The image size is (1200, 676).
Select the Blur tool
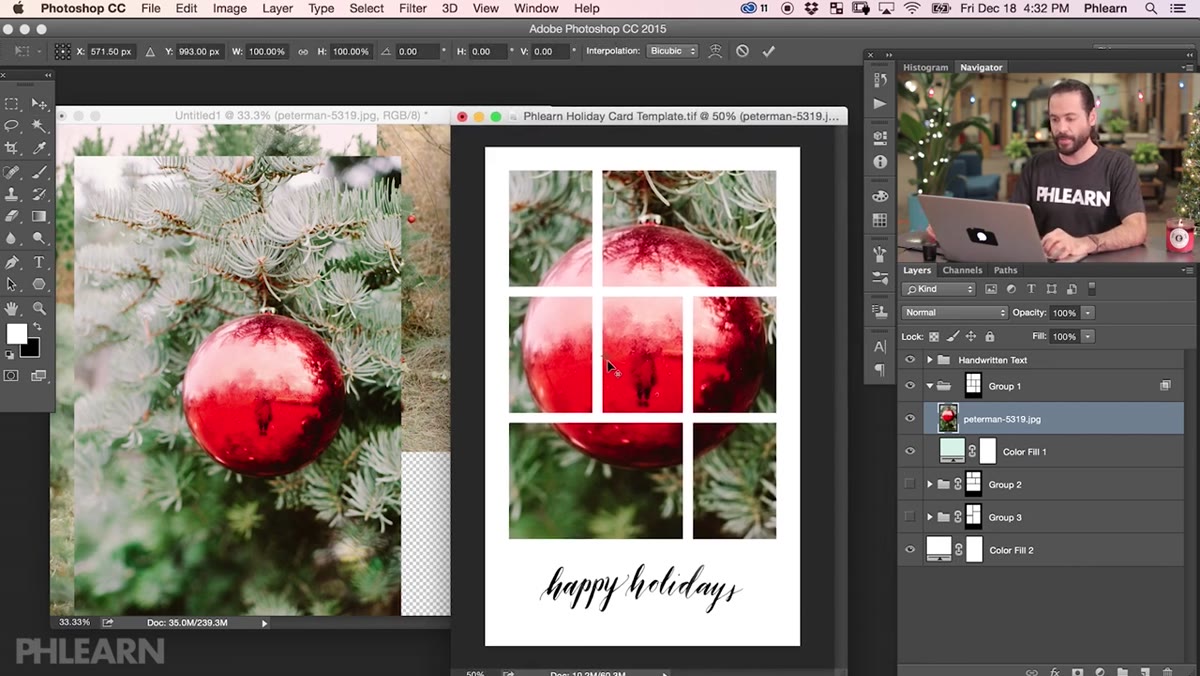click(12, 238)
